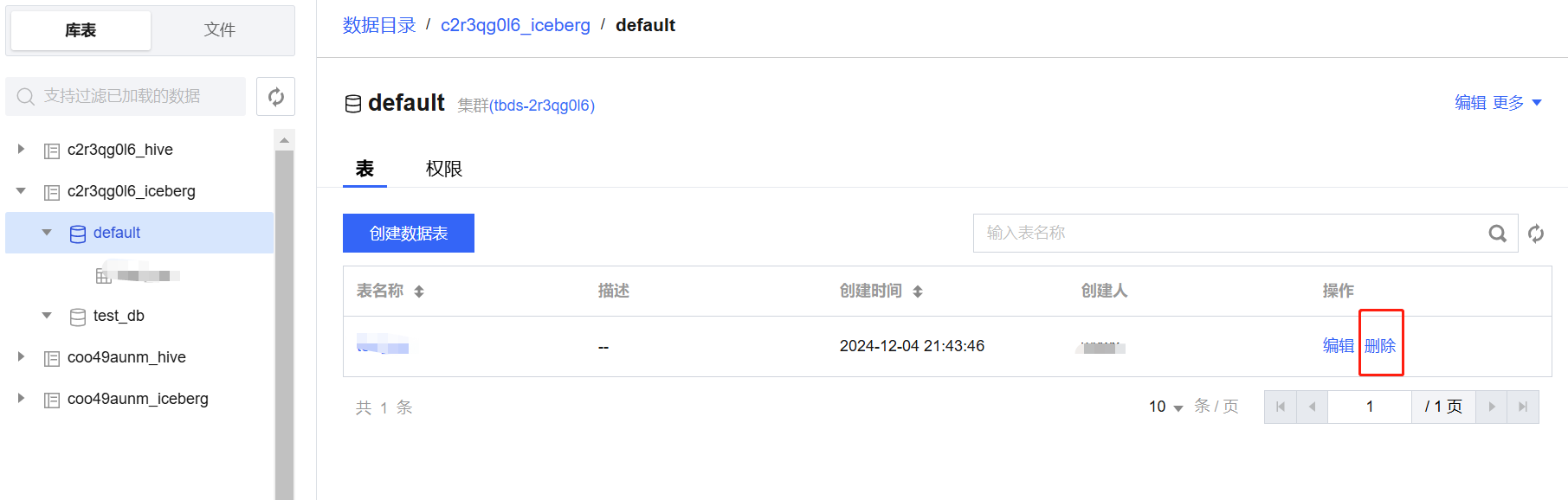Collapse the c2r3qg0l6_iceberg catalog node
This screenshot has width=1568, height=500.
click(22, 191)
